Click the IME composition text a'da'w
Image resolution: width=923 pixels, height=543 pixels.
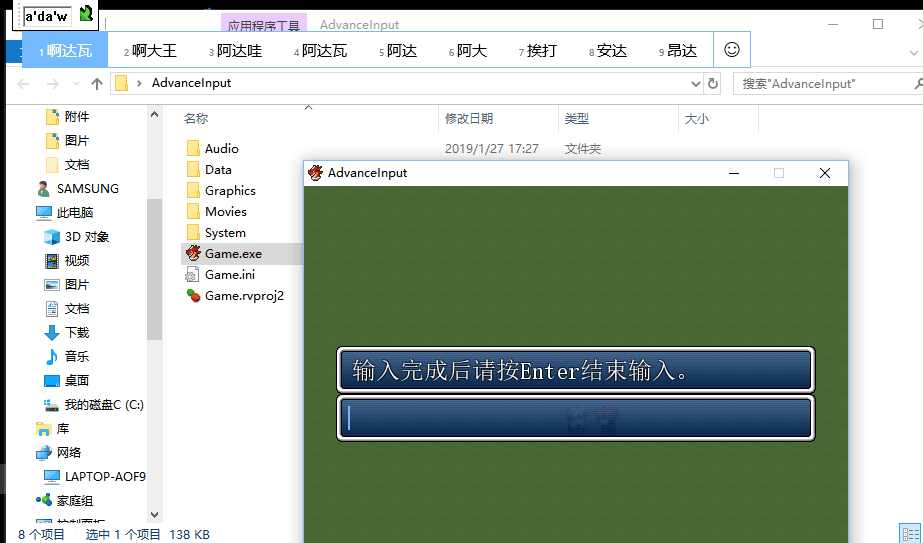[47, 16]
